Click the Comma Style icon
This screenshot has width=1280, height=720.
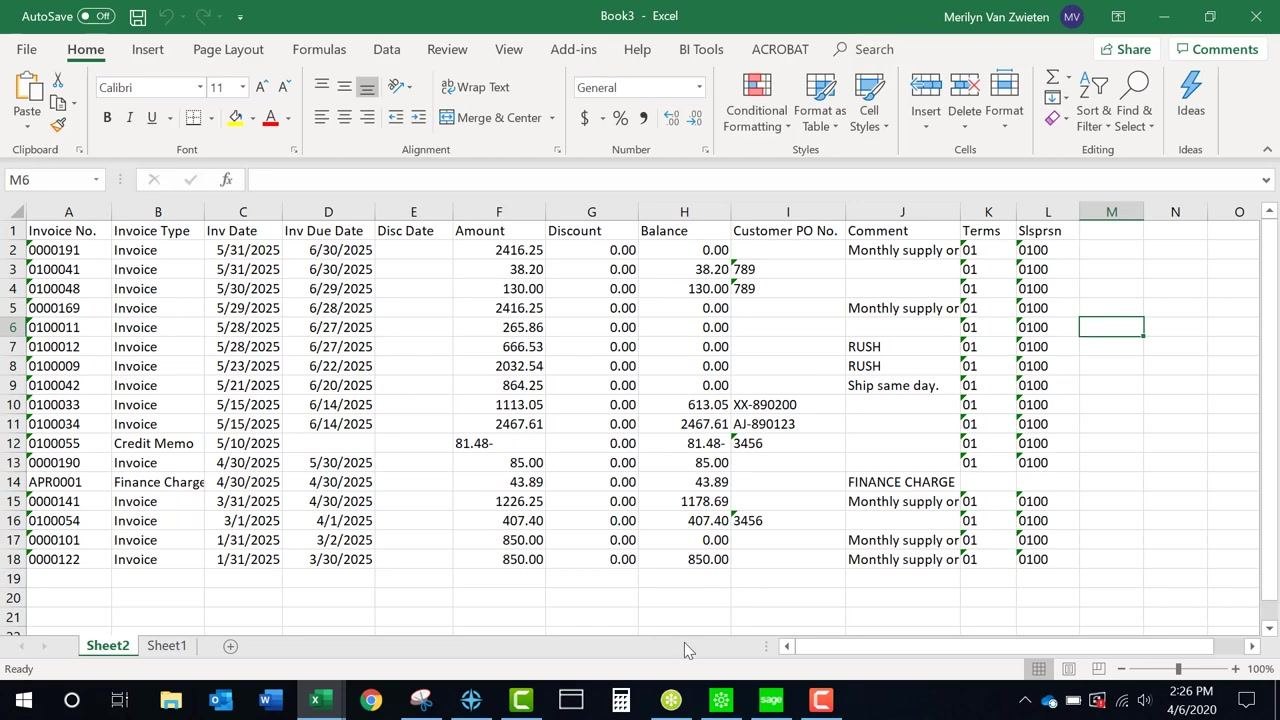643,118
